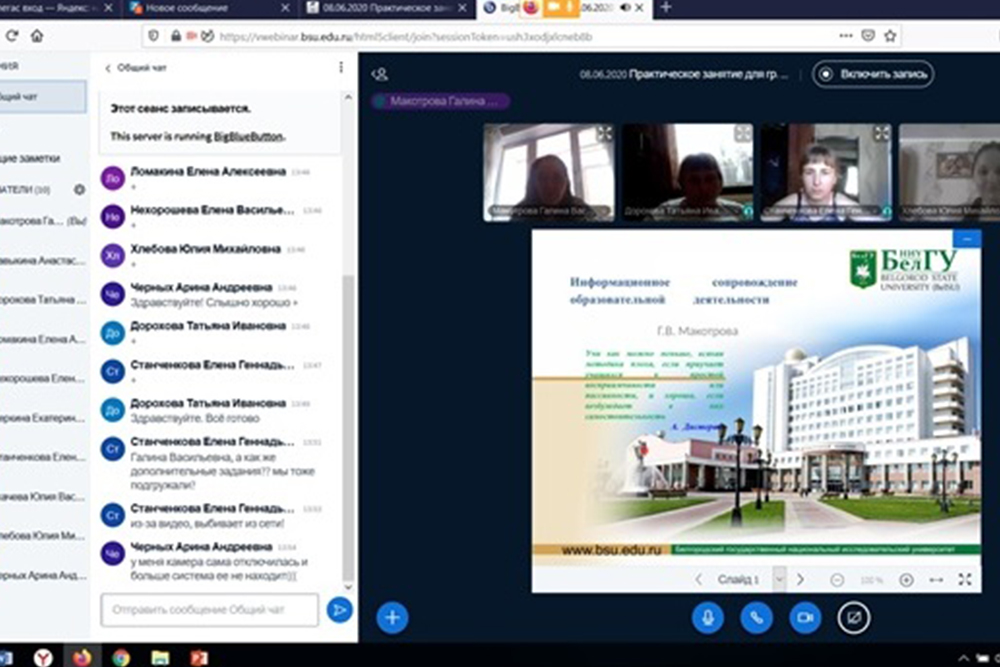Viewport: 1000px width, 667px height.
Task: Open chat options three-dot menu
Action: pyautogui.click(x=340, y=68)
